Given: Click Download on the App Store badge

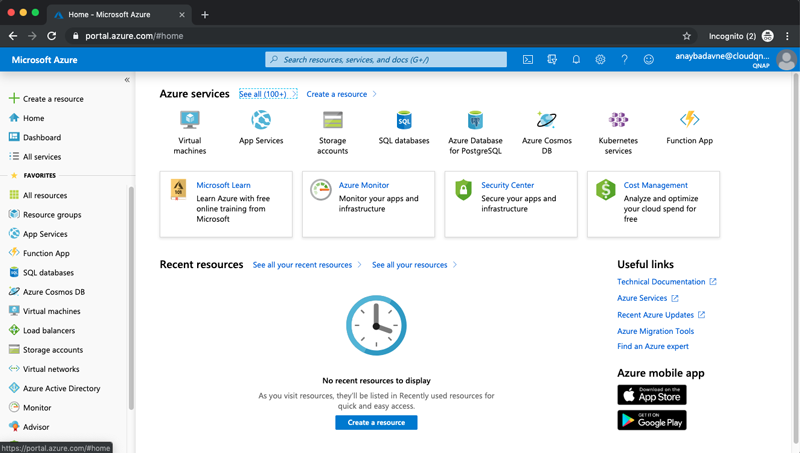Looking at the screenshot, I should 652,395.
